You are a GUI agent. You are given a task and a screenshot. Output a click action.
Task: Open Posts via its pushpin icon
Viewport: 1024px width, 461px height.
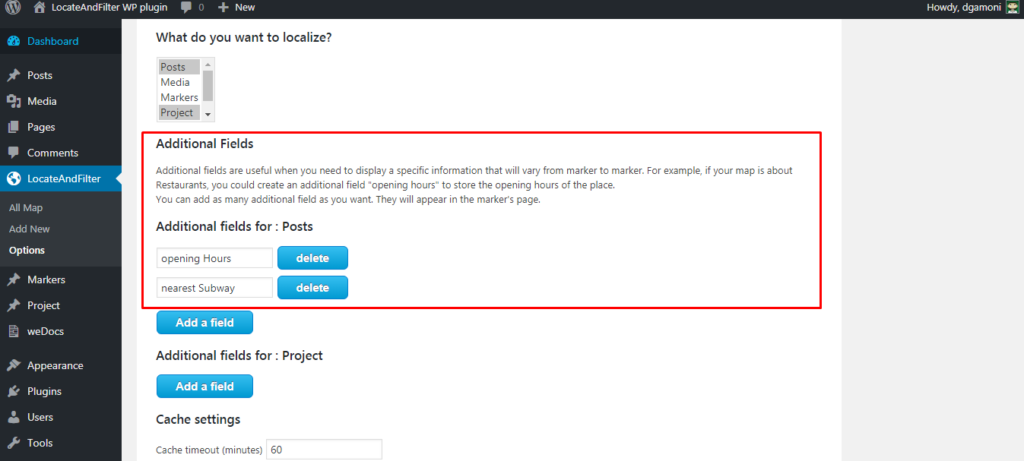point(14,76)
